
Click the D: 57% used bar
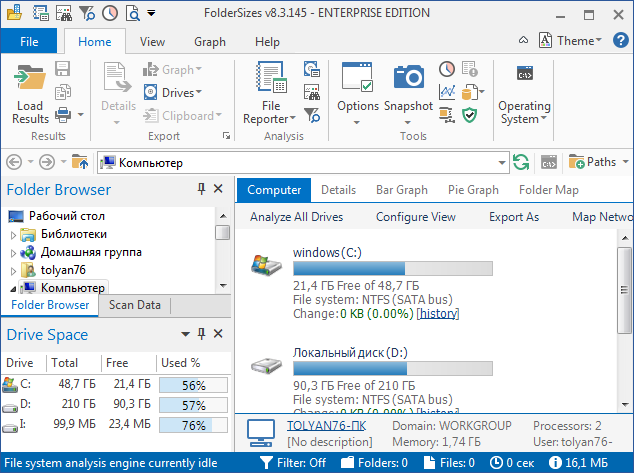pyautogui.click(x=193, y=405)
